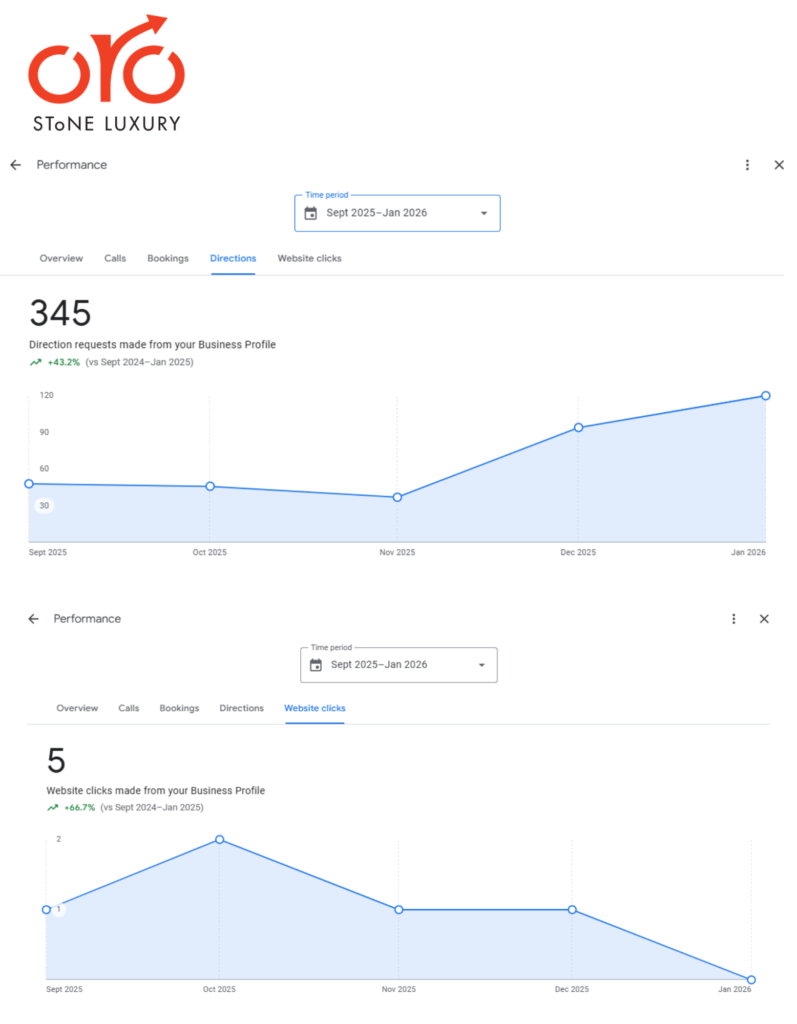Image resolution: width=797 pixels, height=1024 pixels.
Task: Click green trend arrow icon beside +43.2%
Action: (35, 362)
